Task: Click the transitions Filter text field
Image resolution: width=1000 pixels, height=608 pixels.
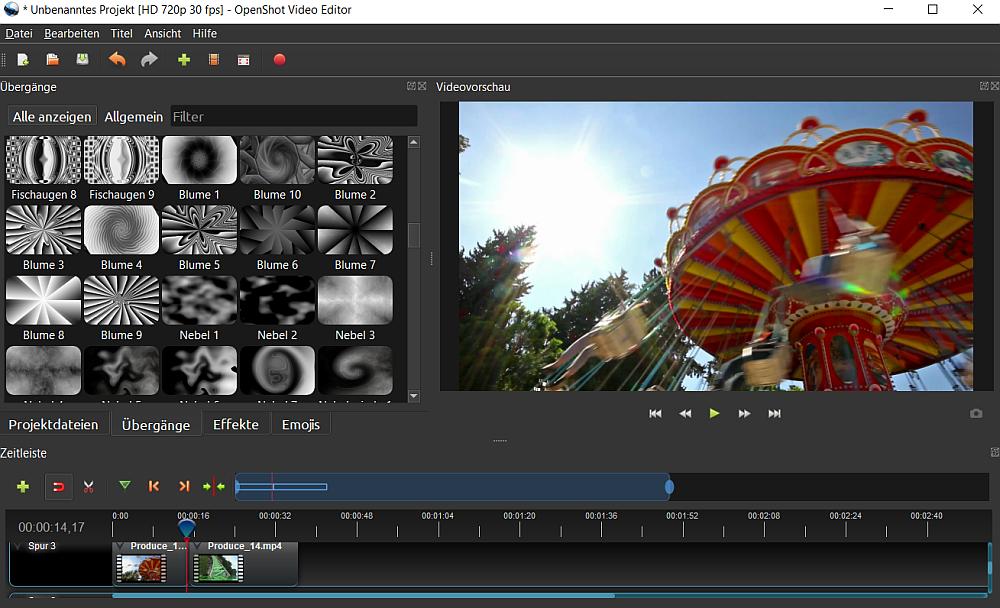Action: click(294, 117)
